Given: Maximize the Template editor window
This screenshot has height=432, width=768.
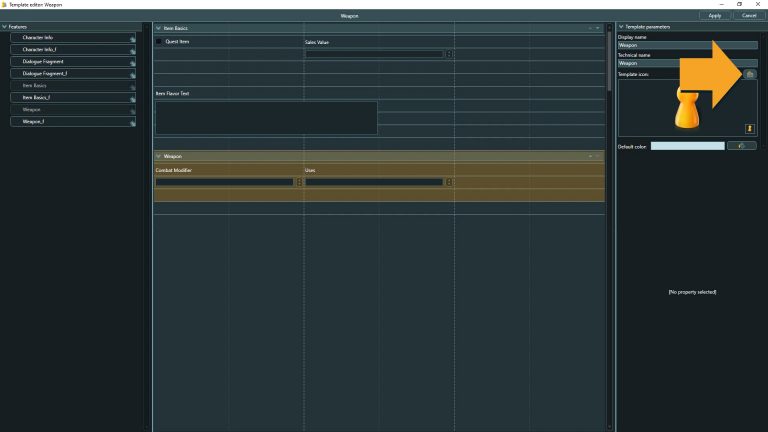Looking at the screenshot, I should 739,4.
